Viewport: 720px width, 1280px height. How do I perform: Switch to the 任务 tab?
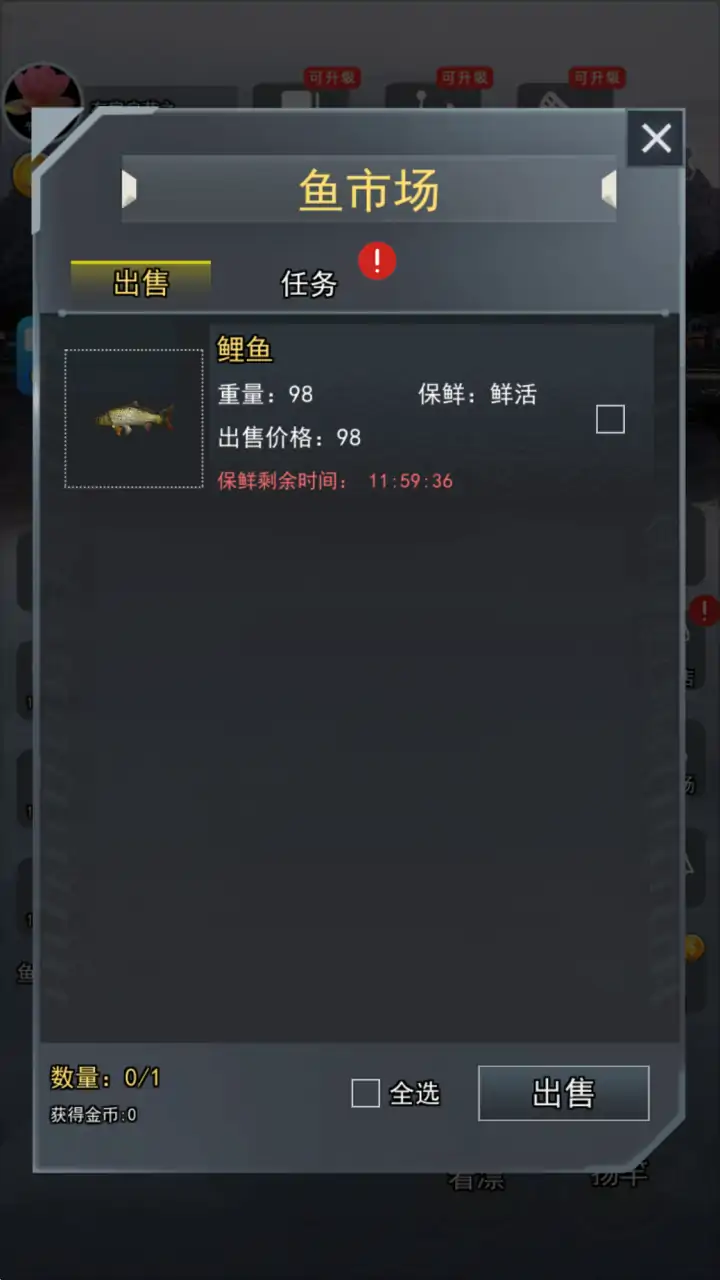pyautogui.click(x=309, y=284)
